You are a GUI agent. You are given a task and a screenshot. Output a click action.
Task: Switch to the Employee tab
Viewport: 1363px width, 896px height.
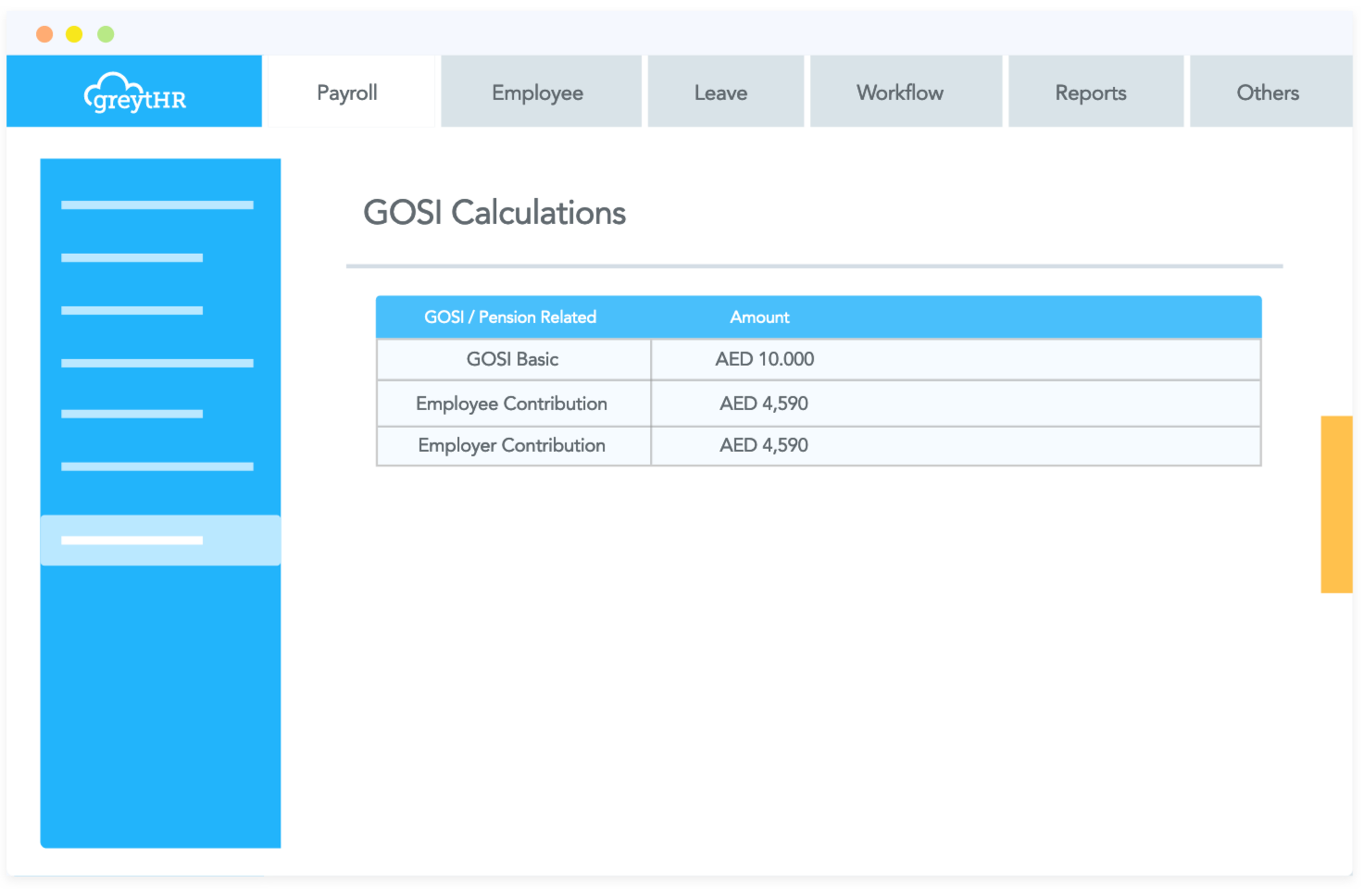click(x=541, y=92)
